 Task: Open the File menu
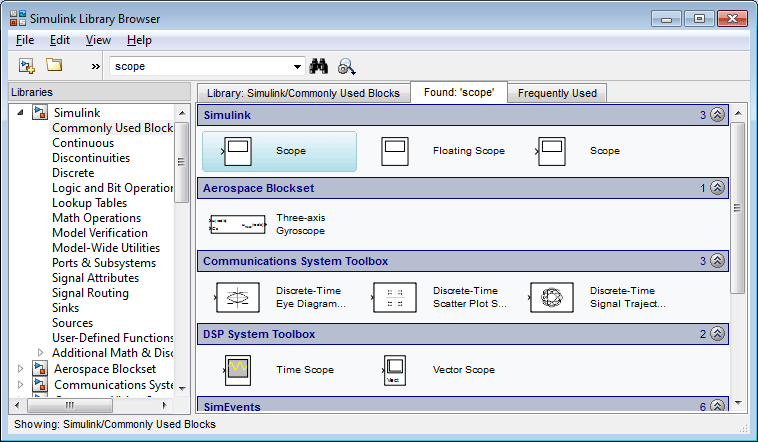tap(25, 40)
